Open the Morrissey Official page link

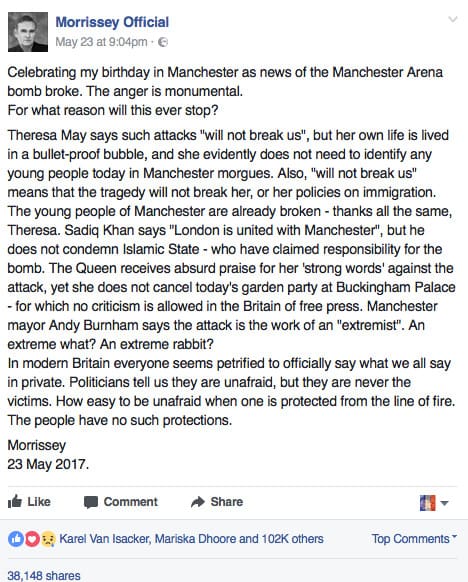coord(112,22)
